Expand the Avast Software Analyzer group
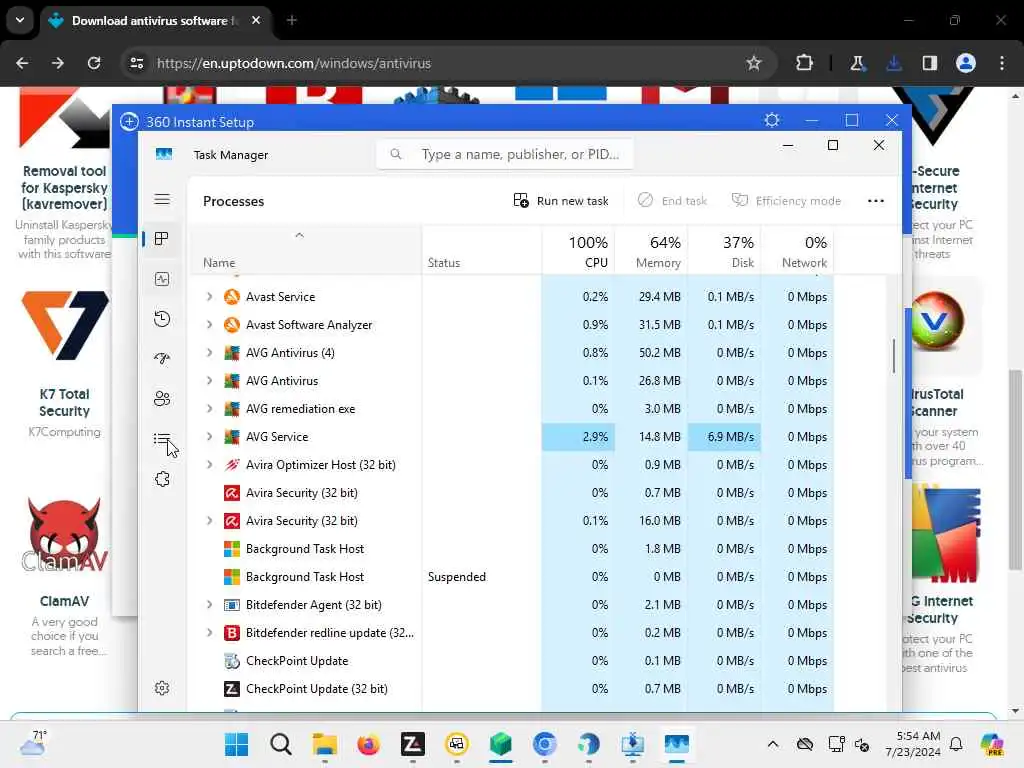Screen dimensions: 1024x768 [x=209, y=325]
